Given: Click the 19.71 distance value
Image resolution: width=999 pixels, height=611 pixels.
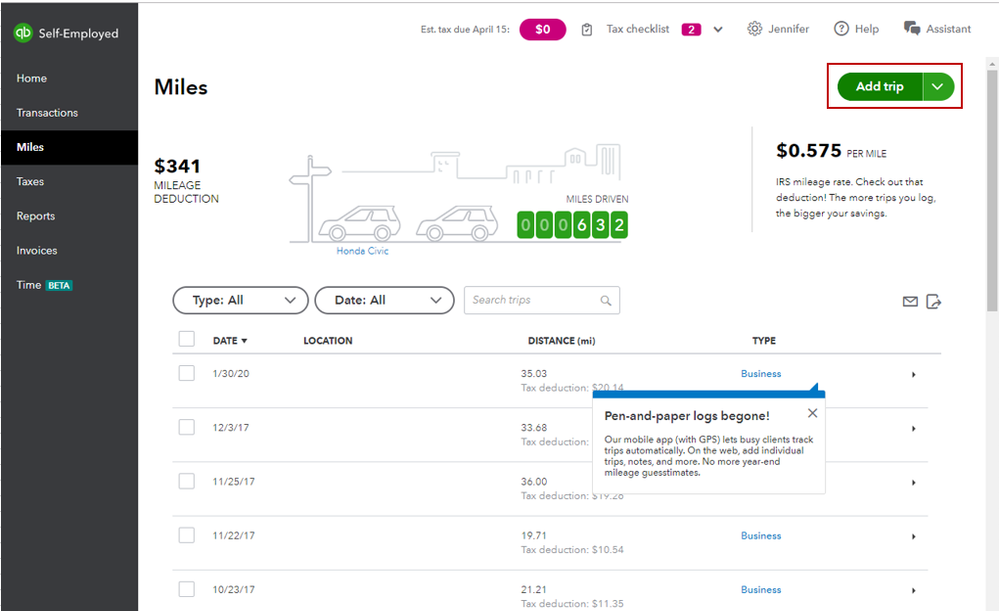Looking at the screenshot, I should pyautogui.click(x=533, y=536).
